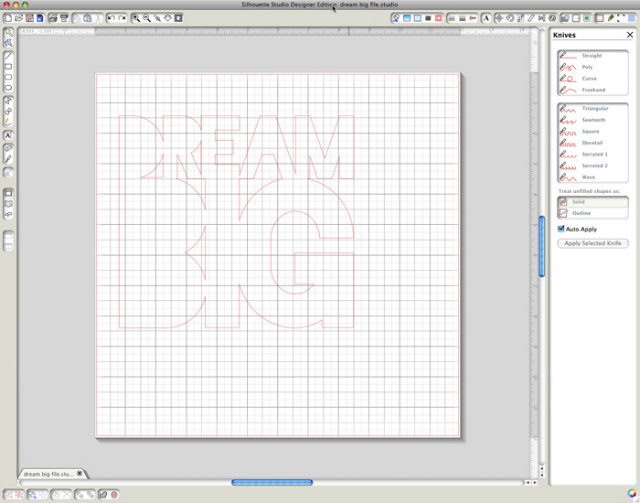
Task: Open the Library icon in the left toolbar
Action: click(x=8, y=203)
